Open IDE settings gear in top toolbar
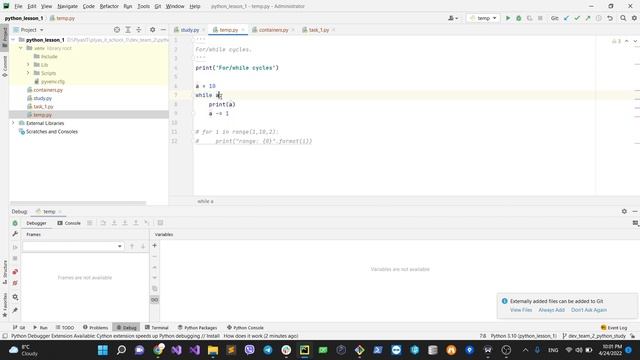The height and width of the screenshot is (360, 640). [634, 18]
